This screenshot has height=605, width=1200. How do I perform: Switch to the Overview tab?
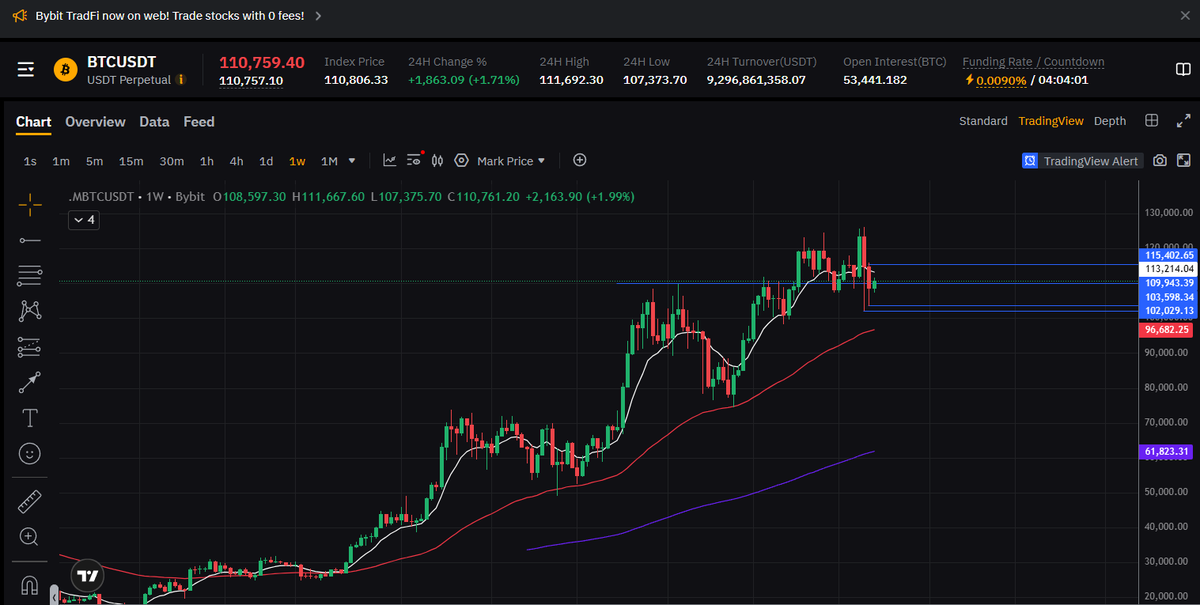tap(95, 122)
